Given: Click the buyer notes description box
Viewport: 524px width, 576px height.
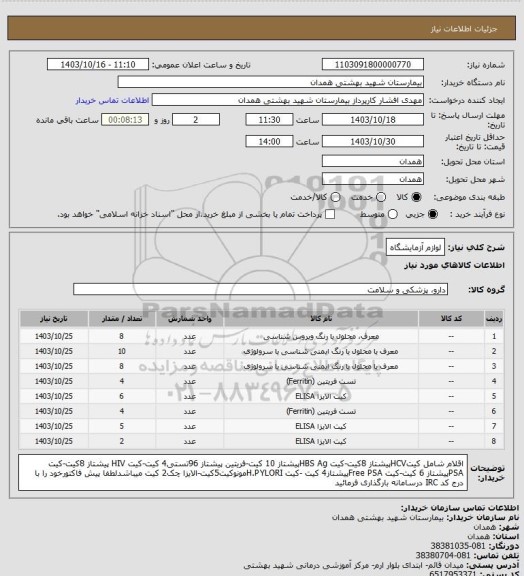Looking at the screenshot, I should point(243,472).
